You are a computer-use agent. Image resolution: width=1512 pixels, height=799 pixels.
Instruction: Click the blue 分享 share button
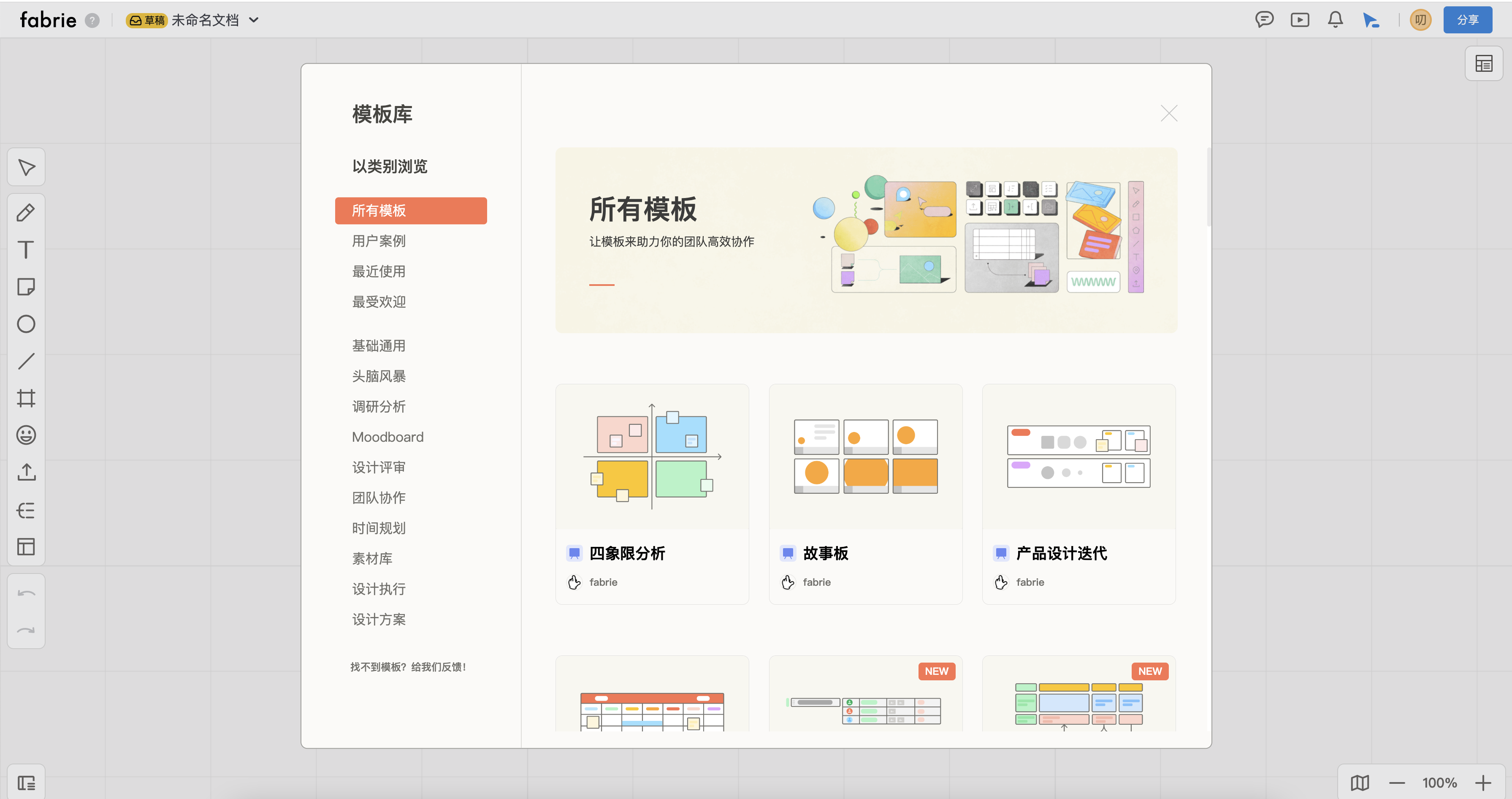(x=1467, y=19)
